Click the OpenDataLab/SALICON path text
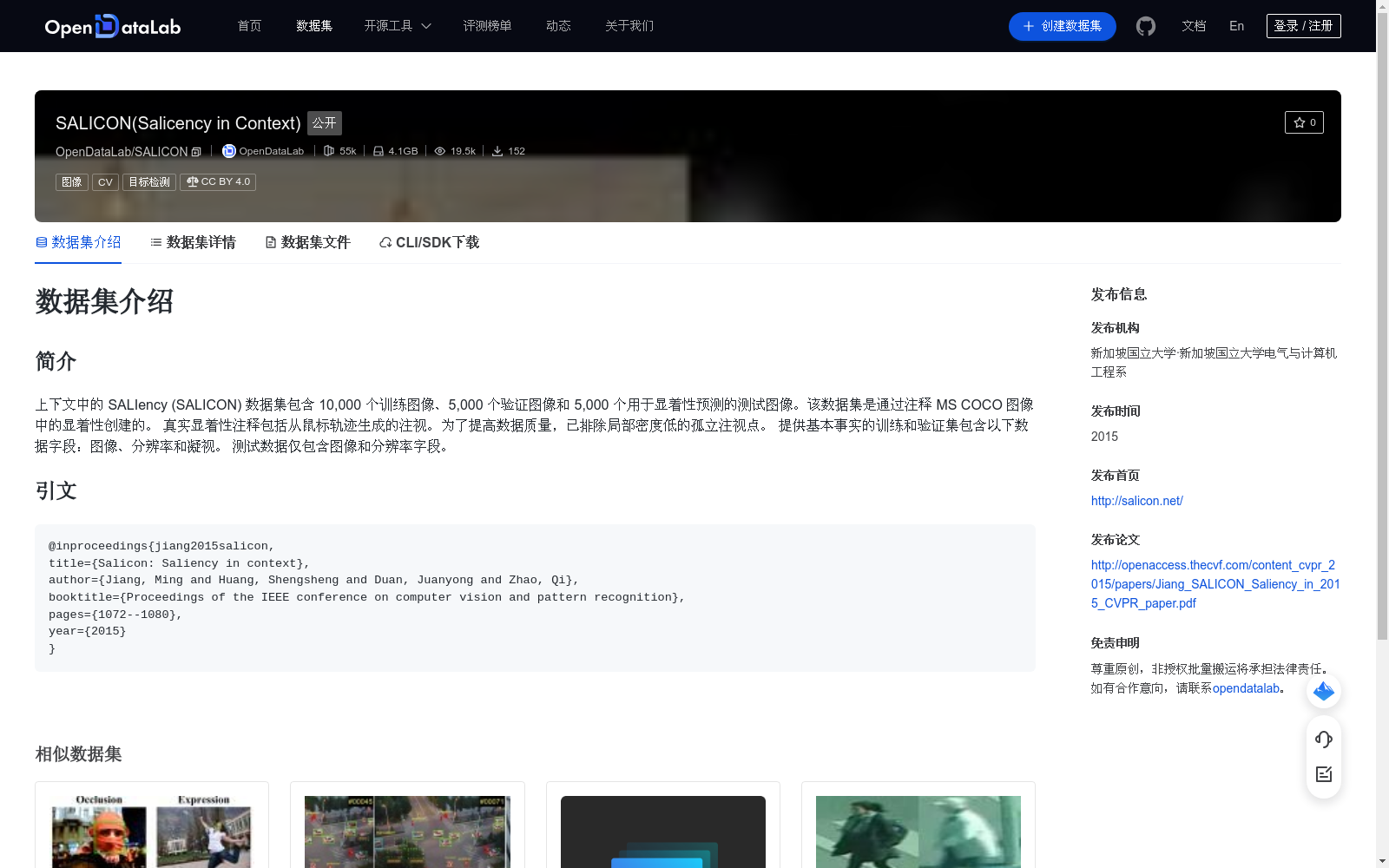1389x868 pixels. click(x=122, y=152)
